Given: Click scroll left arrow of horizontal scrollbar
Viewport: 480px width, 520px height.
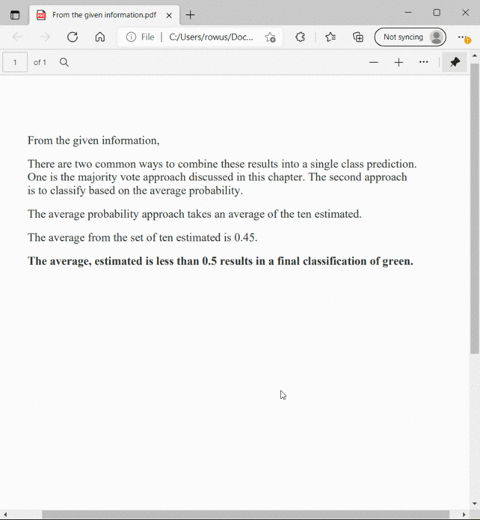Looking at the screenshot, I should [x=5, y=514].
